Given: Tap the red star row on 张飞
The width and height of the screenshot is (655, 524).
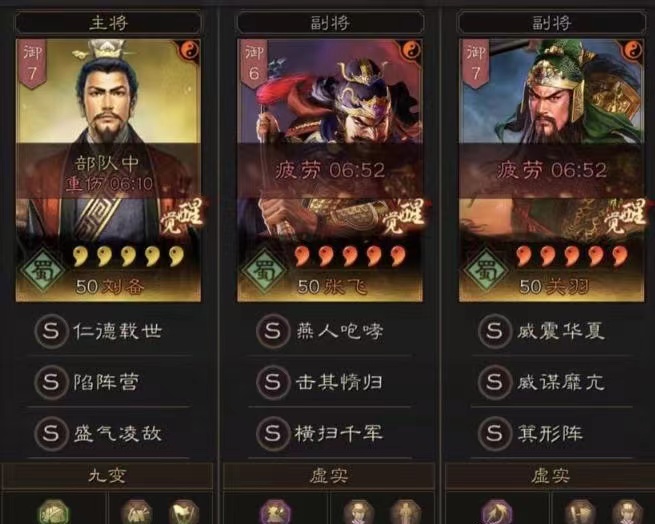Looking at the screenshot, I should (x=350, y=256).
